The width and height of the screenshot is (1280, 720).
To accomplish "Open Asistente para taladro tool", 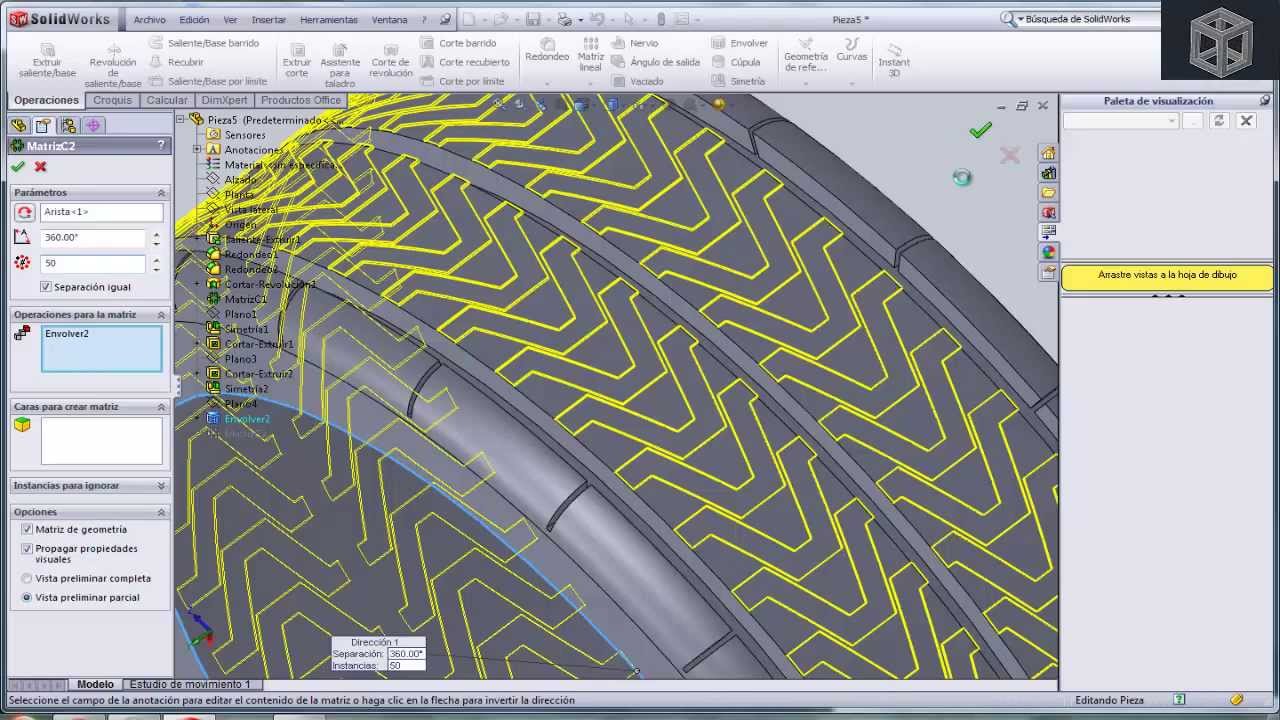I will tap(340, 66).
